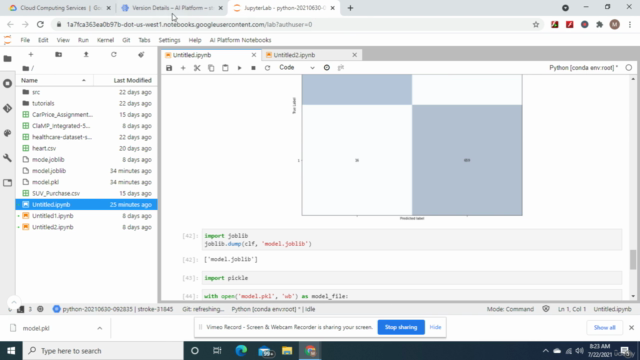Cut selected cell with scissors icon
The image size is (640, 360).
coord(197,68)
